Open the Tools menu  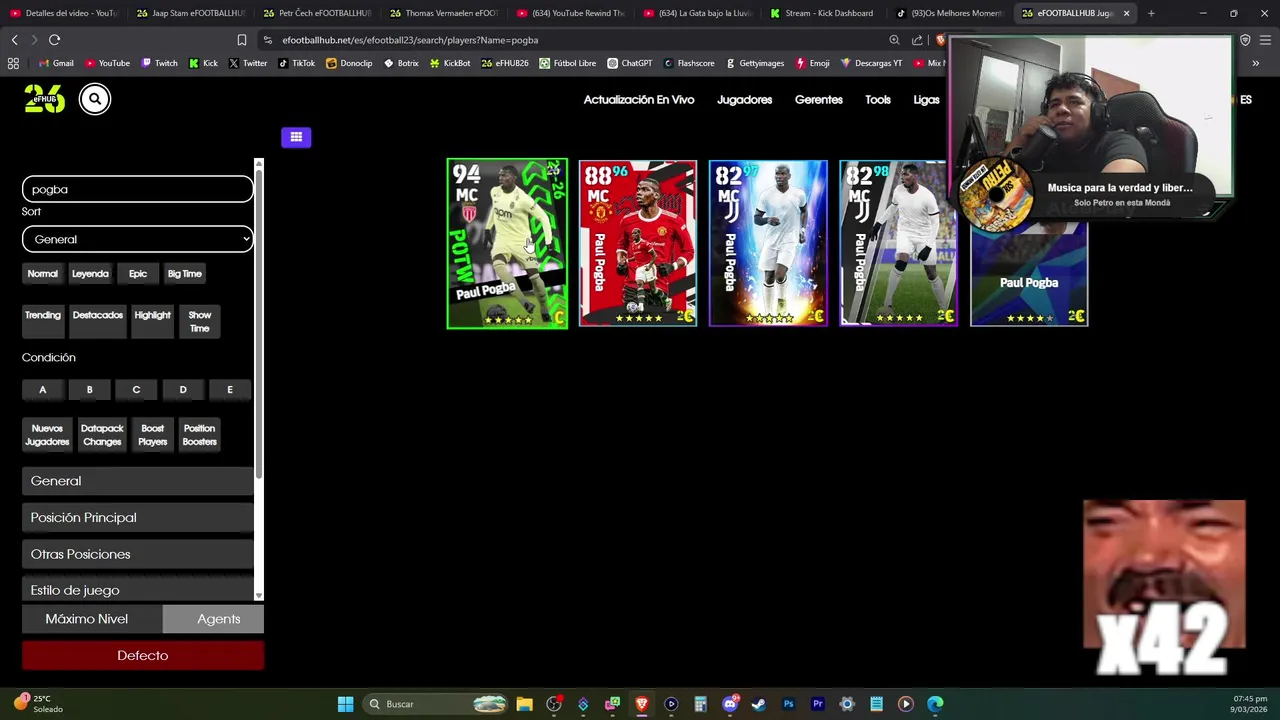[x=878, y=100]
